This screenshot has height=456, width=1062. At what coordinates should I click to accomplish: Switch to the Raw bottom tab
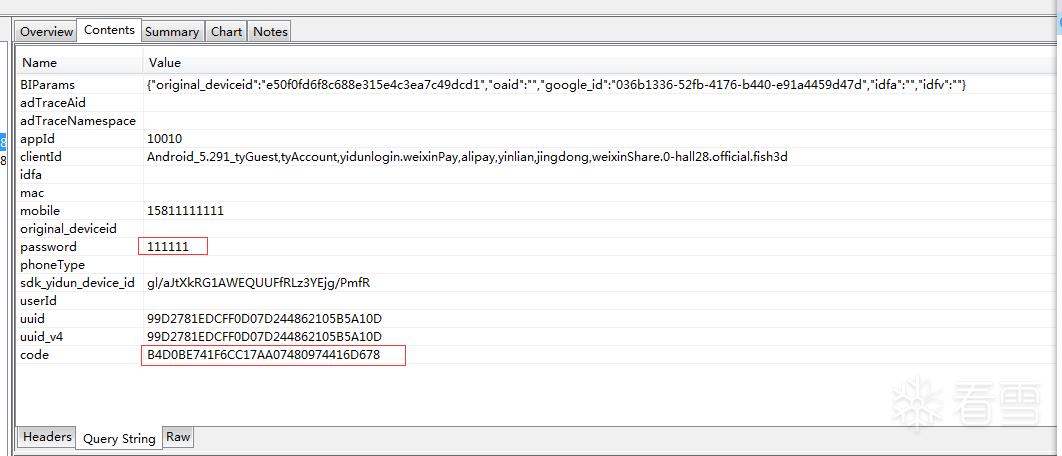(x=178, y=437)
